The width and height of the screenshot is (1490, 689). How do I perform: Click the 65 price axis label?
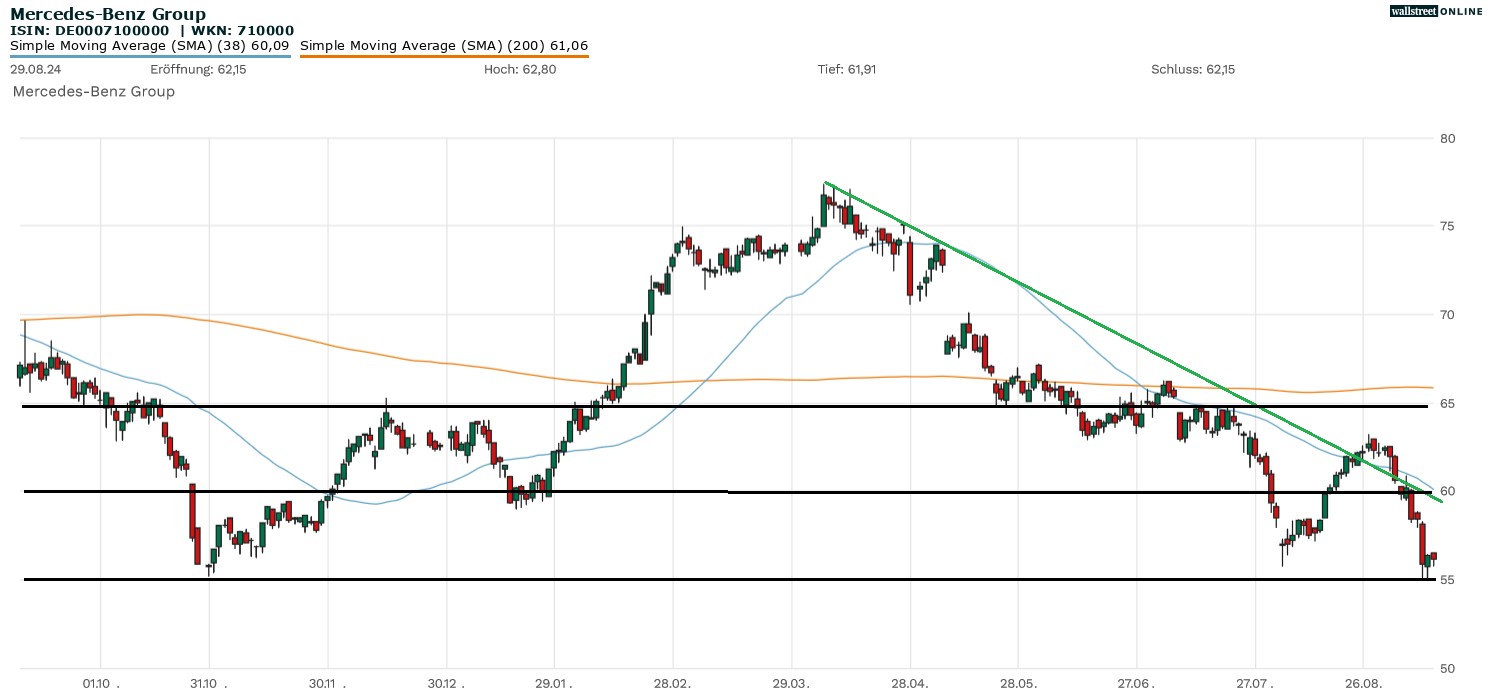point(1446,403)
